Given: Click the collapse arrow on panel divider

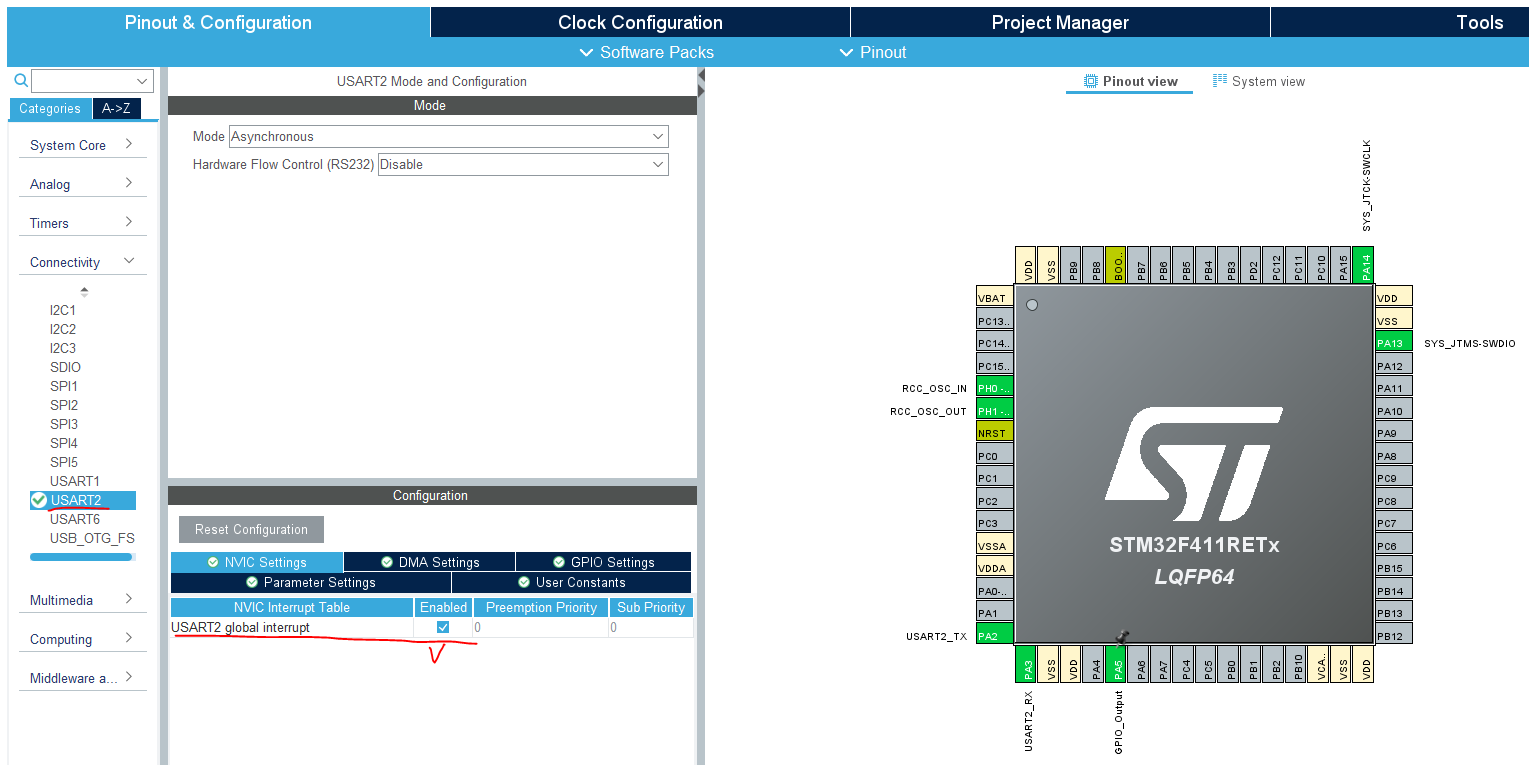Looking at the screenshot, I should click(702, 76).
